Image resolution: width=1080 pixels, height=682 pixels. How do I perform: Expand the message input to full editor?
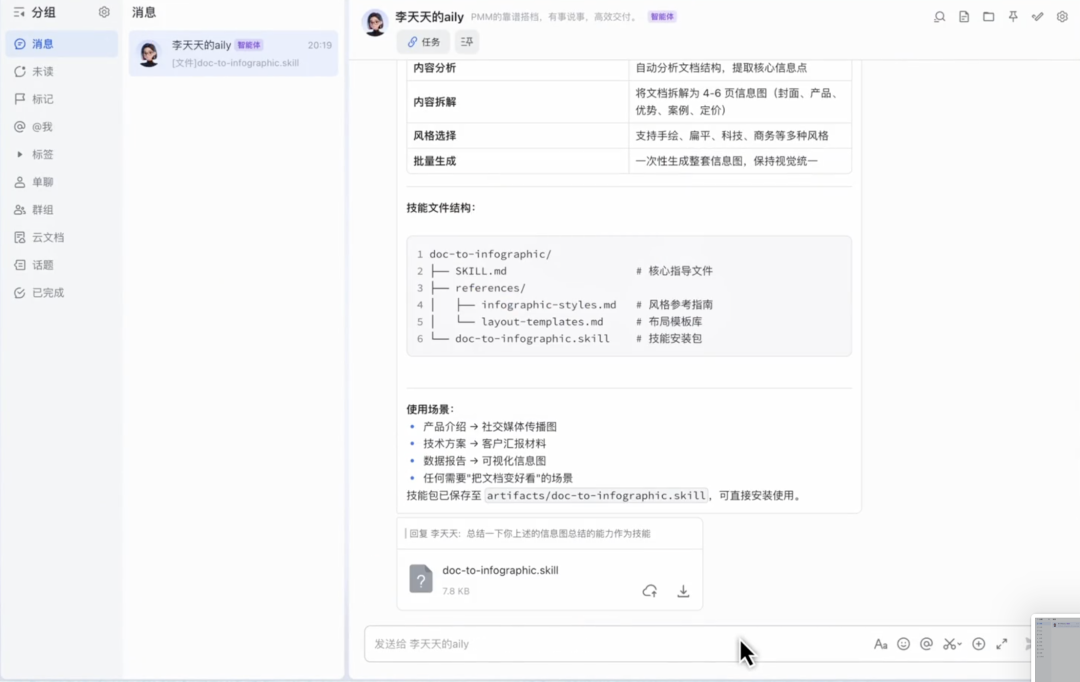[x=1001, y=644]
